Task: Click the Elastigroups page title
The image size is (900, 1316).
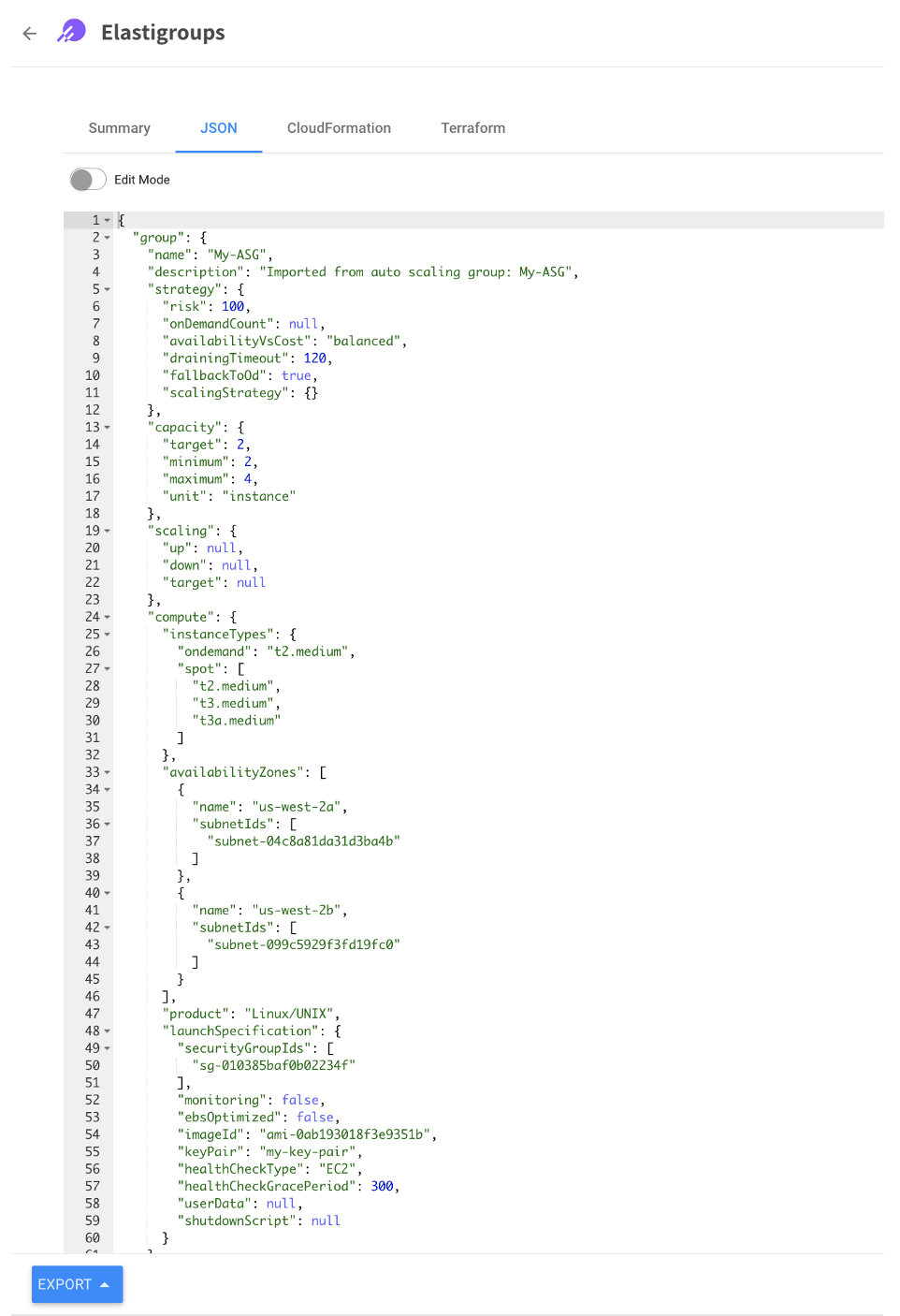Action: (x=163, y=33)
